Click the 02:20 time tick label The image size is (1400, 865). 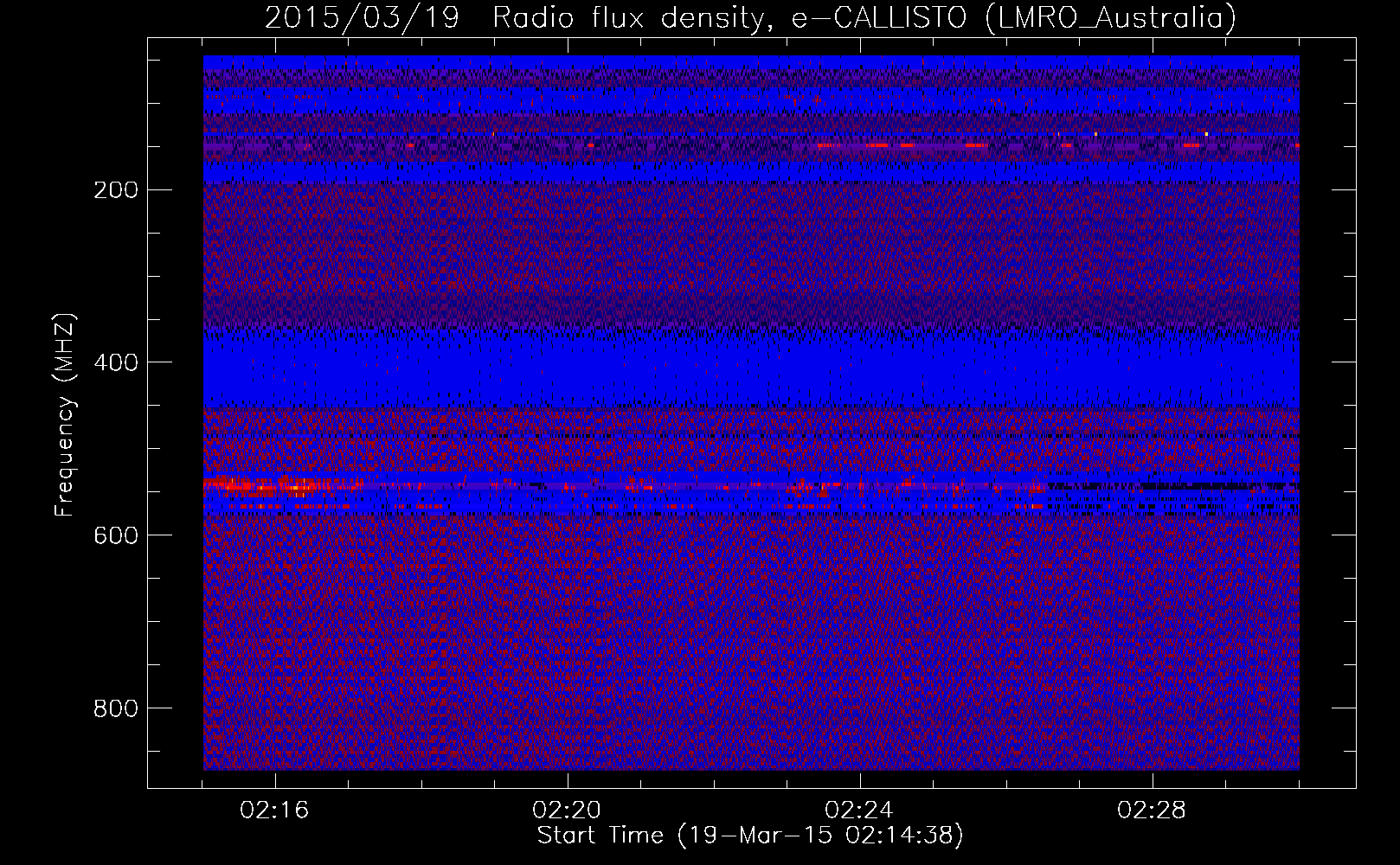click(x=568, y=811)
